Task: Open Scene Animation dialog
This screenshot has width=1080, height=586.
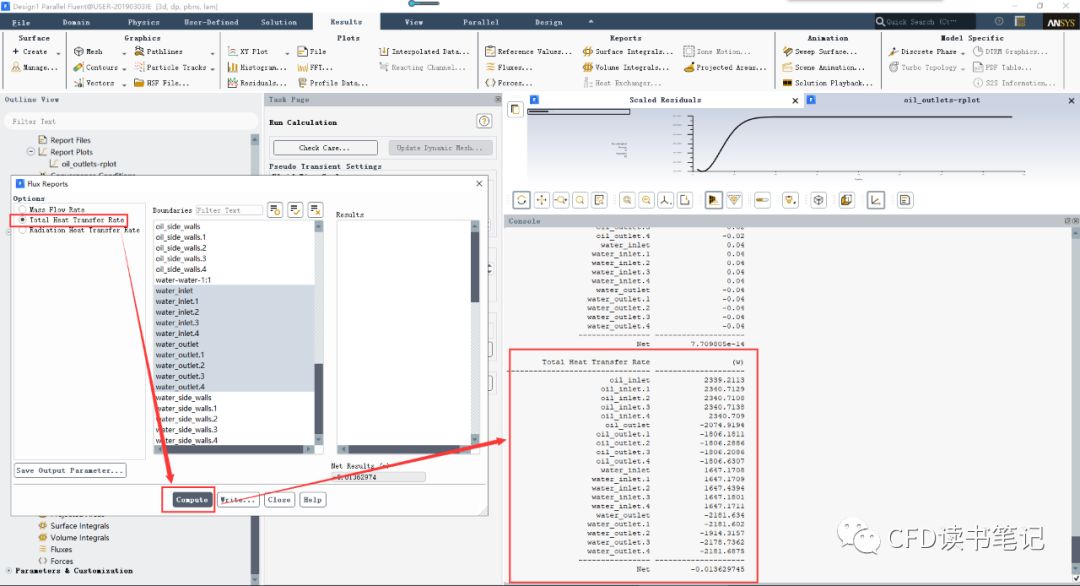Action: 824,67
